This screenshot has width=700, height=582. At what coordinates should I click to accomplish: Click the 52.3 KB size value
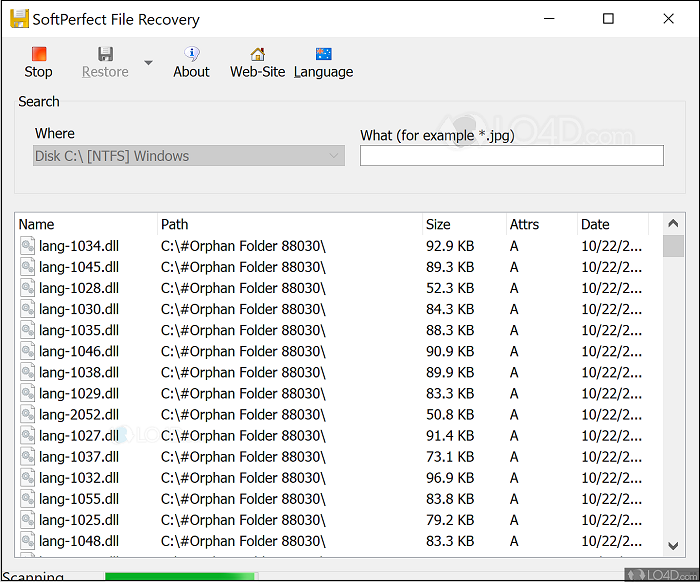pos(450,288)
